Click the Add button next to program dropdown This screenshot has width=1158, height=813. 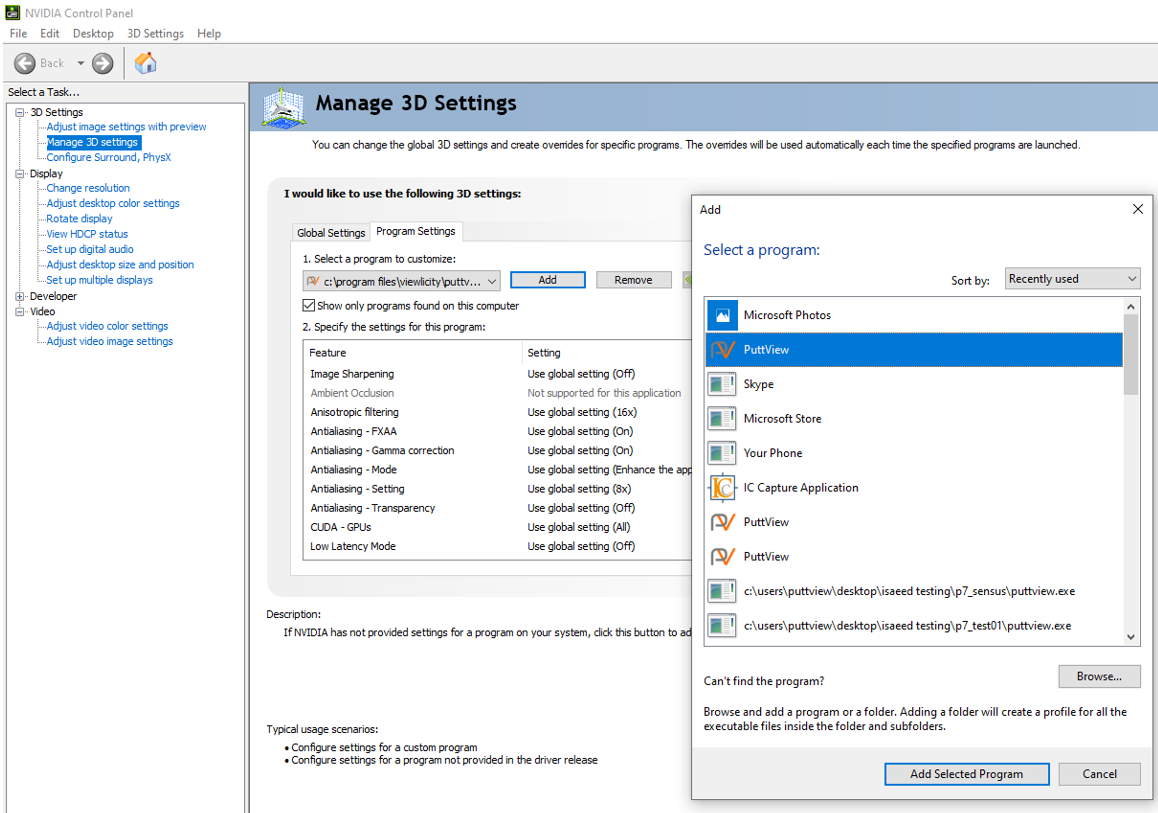point(547,280)
